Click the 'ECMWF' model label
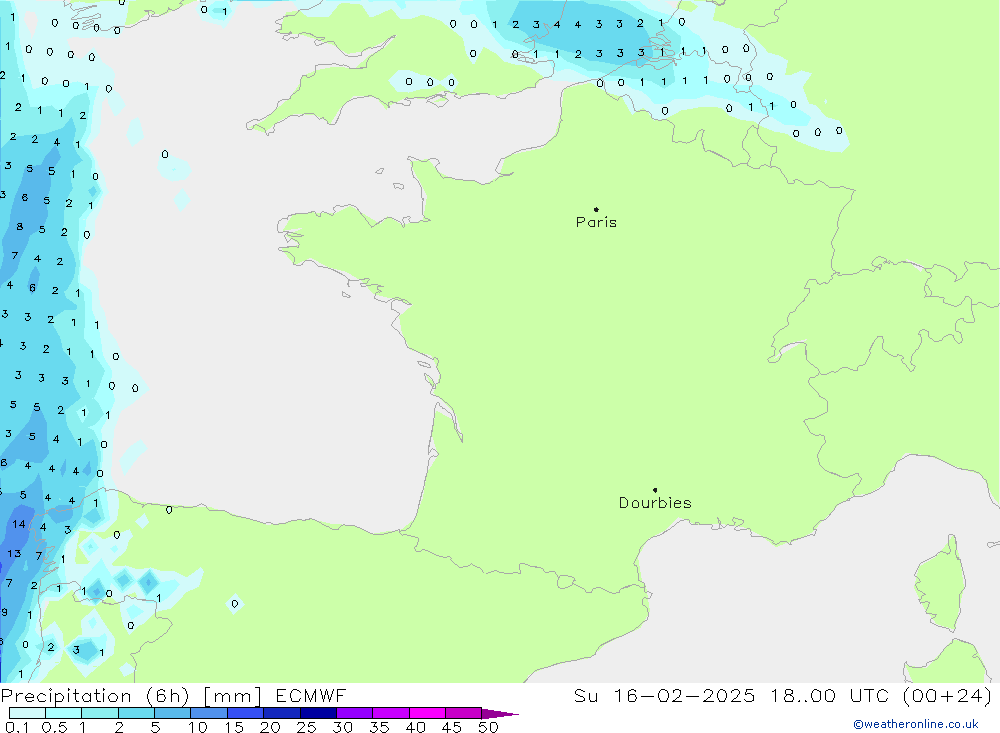Image resolution: width=1000 pixels, height=733 pixels. (311, 696)
